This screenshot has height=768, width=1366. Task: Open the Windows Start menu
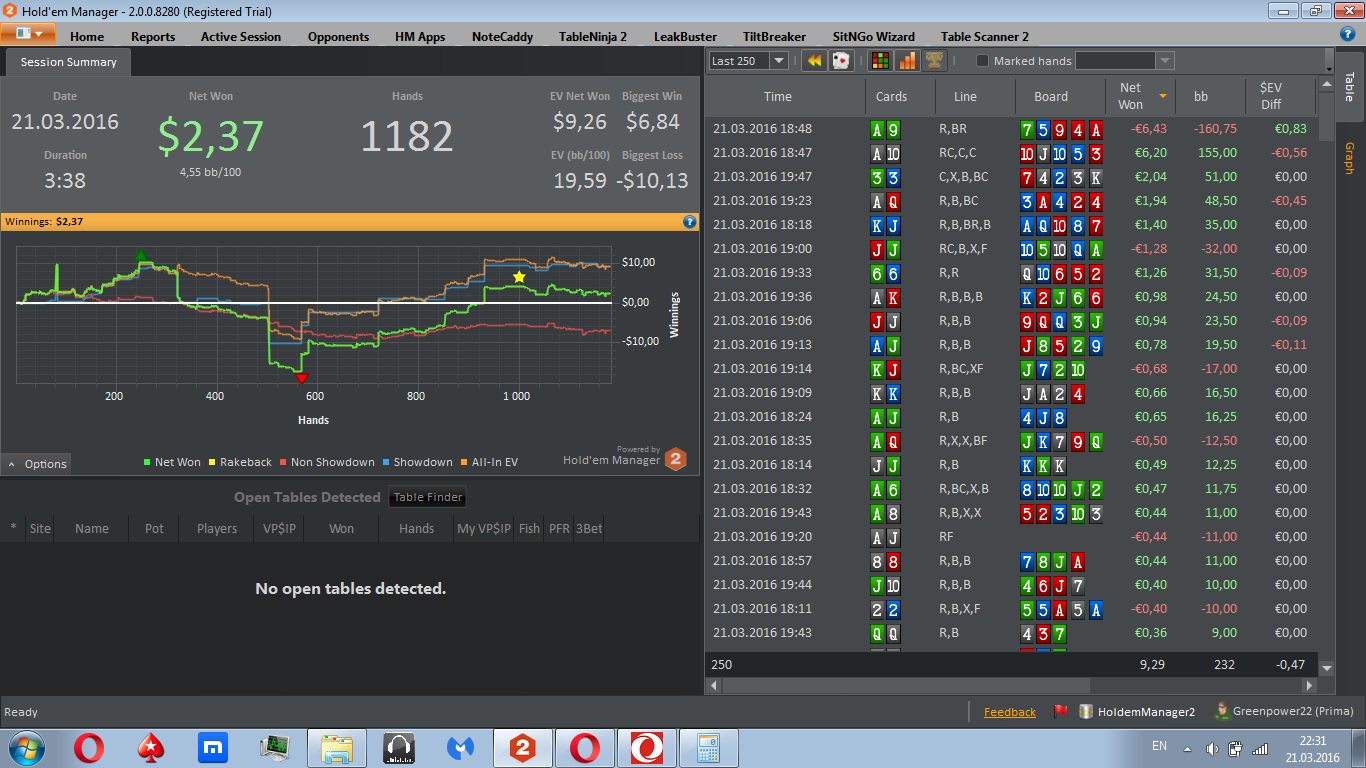point(25,747)
